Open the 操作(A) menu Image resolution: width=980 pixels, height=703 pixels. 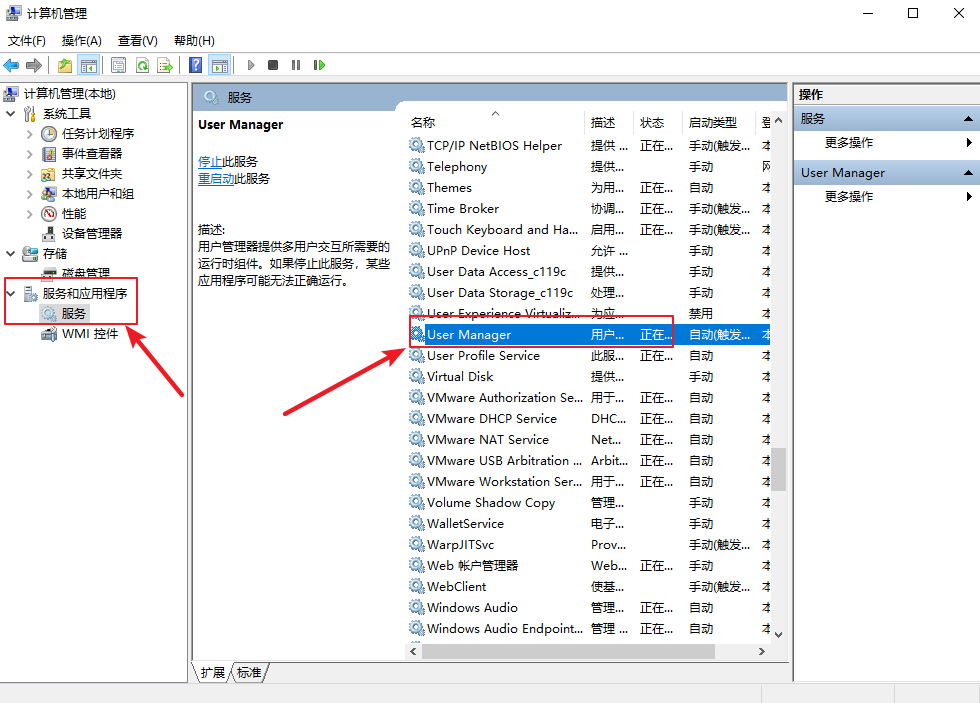pyautogui.click(x=81, y=41)
